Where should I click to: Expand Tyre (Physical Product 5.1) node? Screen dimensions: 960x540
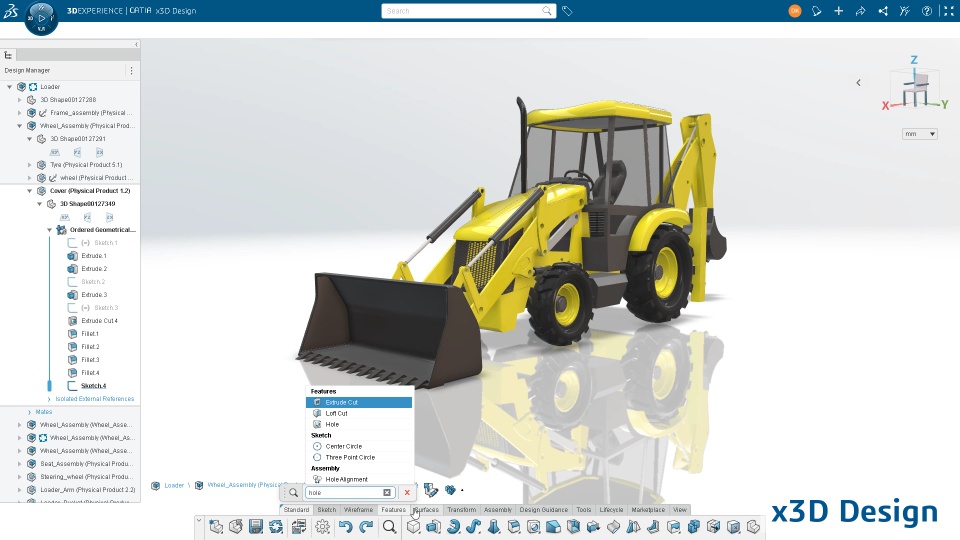pos(29,165)
